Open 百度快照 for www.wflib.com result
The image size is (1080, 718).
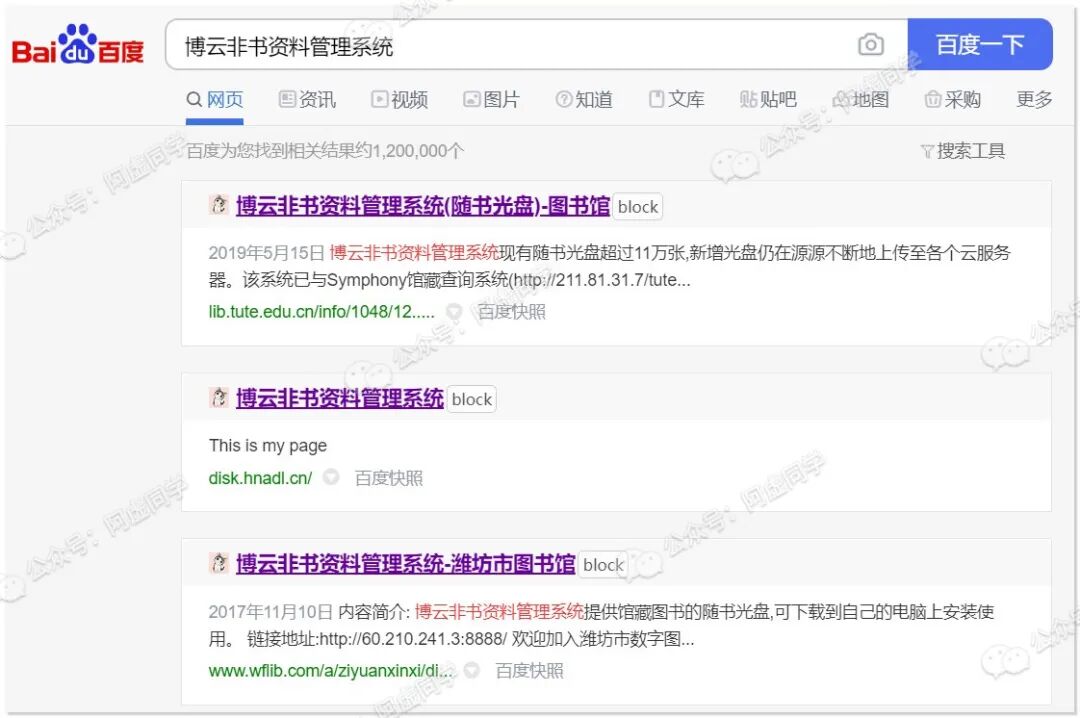point(529,671)
